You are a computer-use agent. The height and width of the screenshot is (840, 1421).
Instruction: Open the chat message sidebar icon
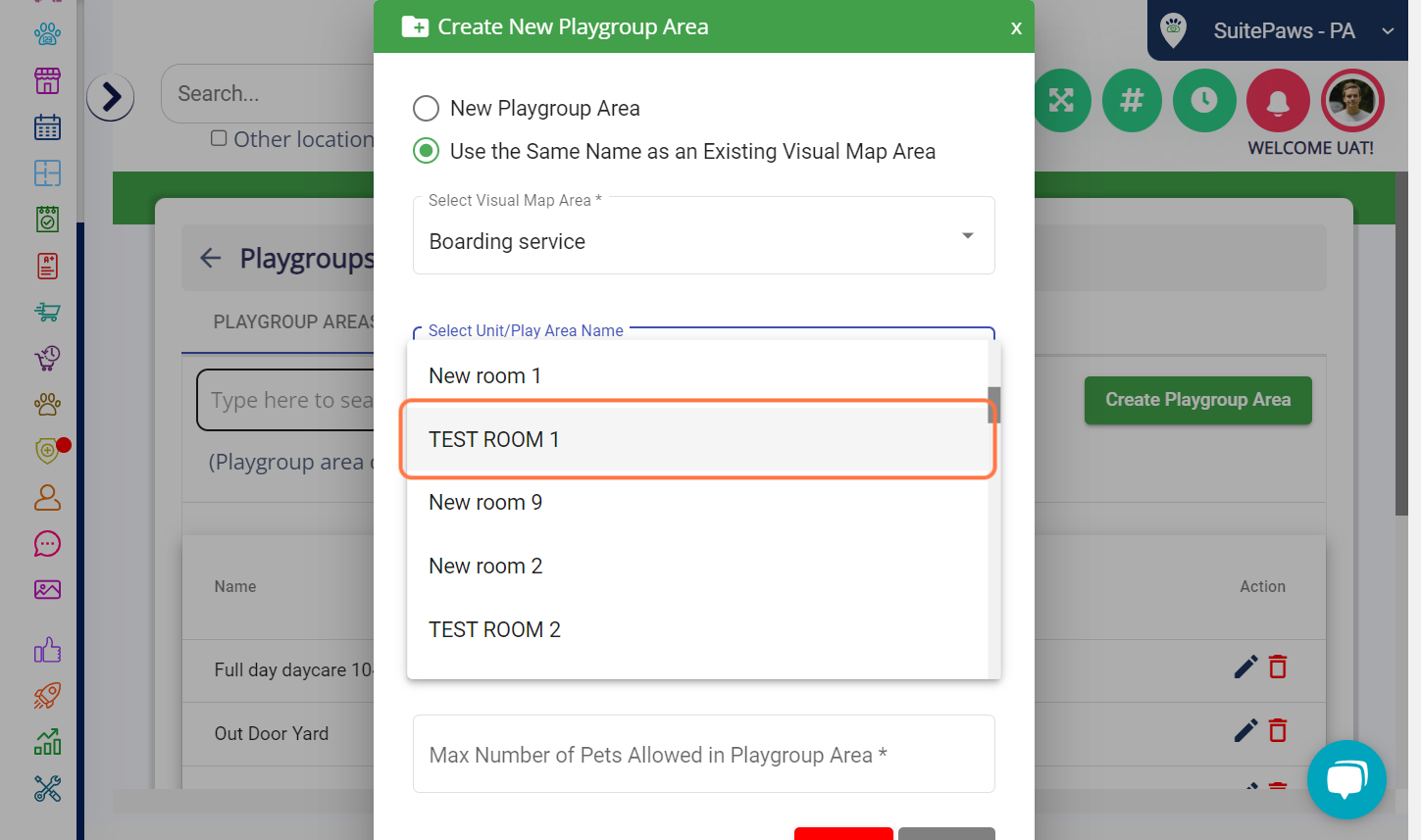[x=47, y=544]
